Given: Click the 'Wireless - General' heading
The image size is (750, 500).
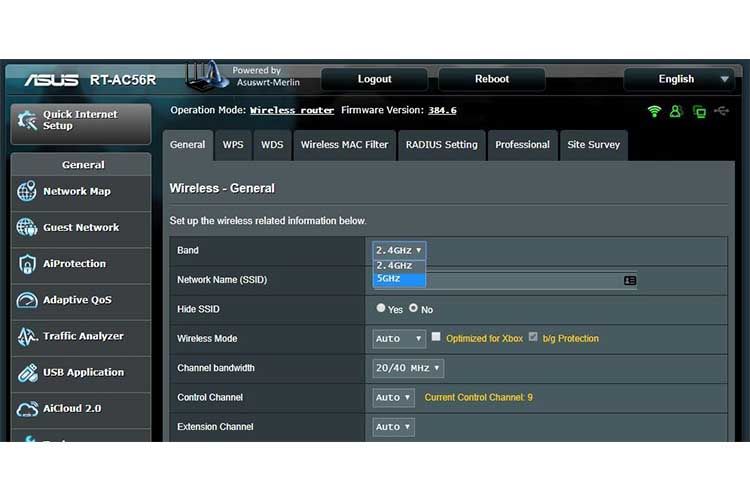Looking at the screenshot, I should (222, 189).
